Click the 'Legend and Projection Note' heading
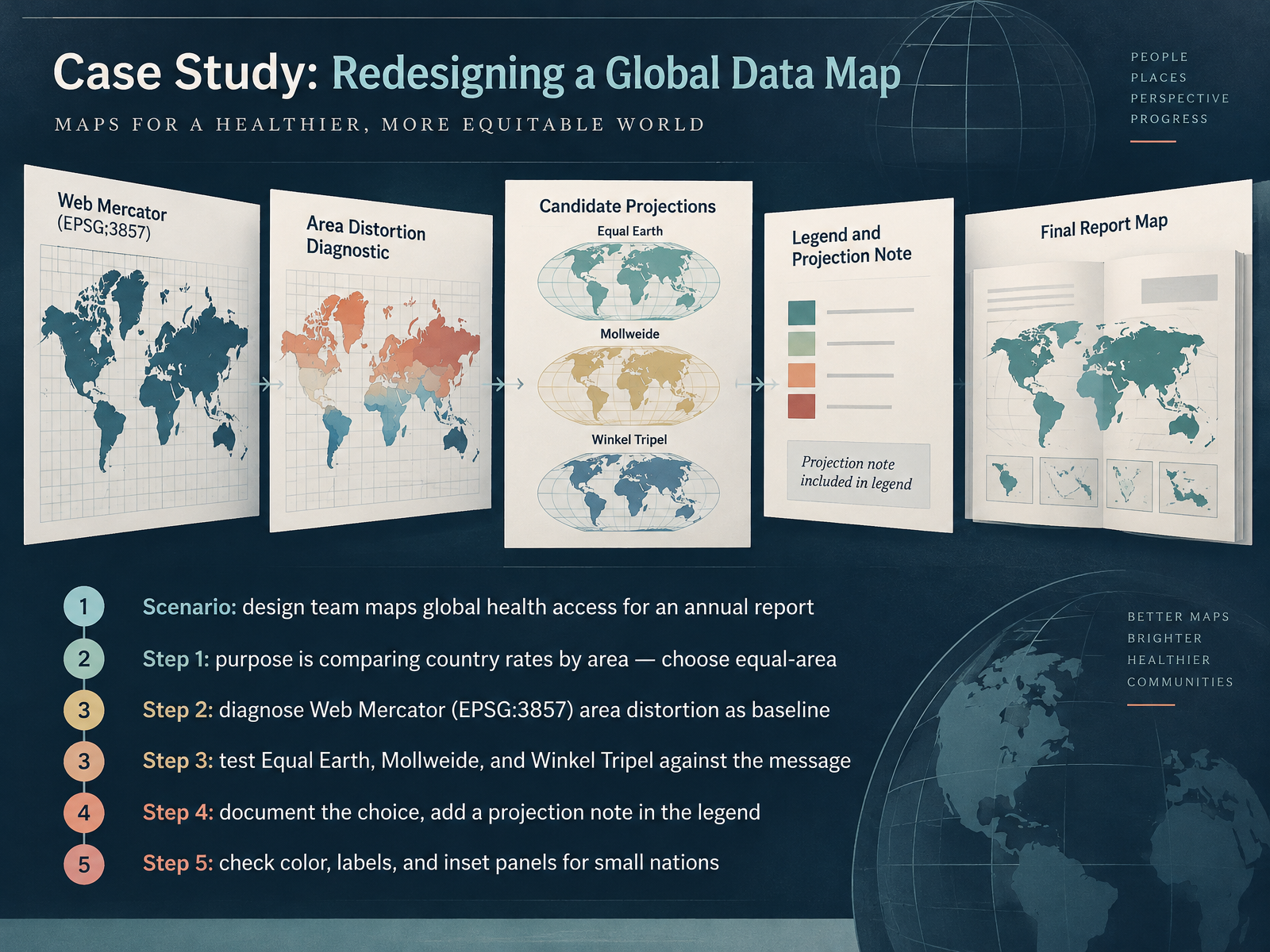This screenshot has width=1270, height=952. [x=852, y=246]
